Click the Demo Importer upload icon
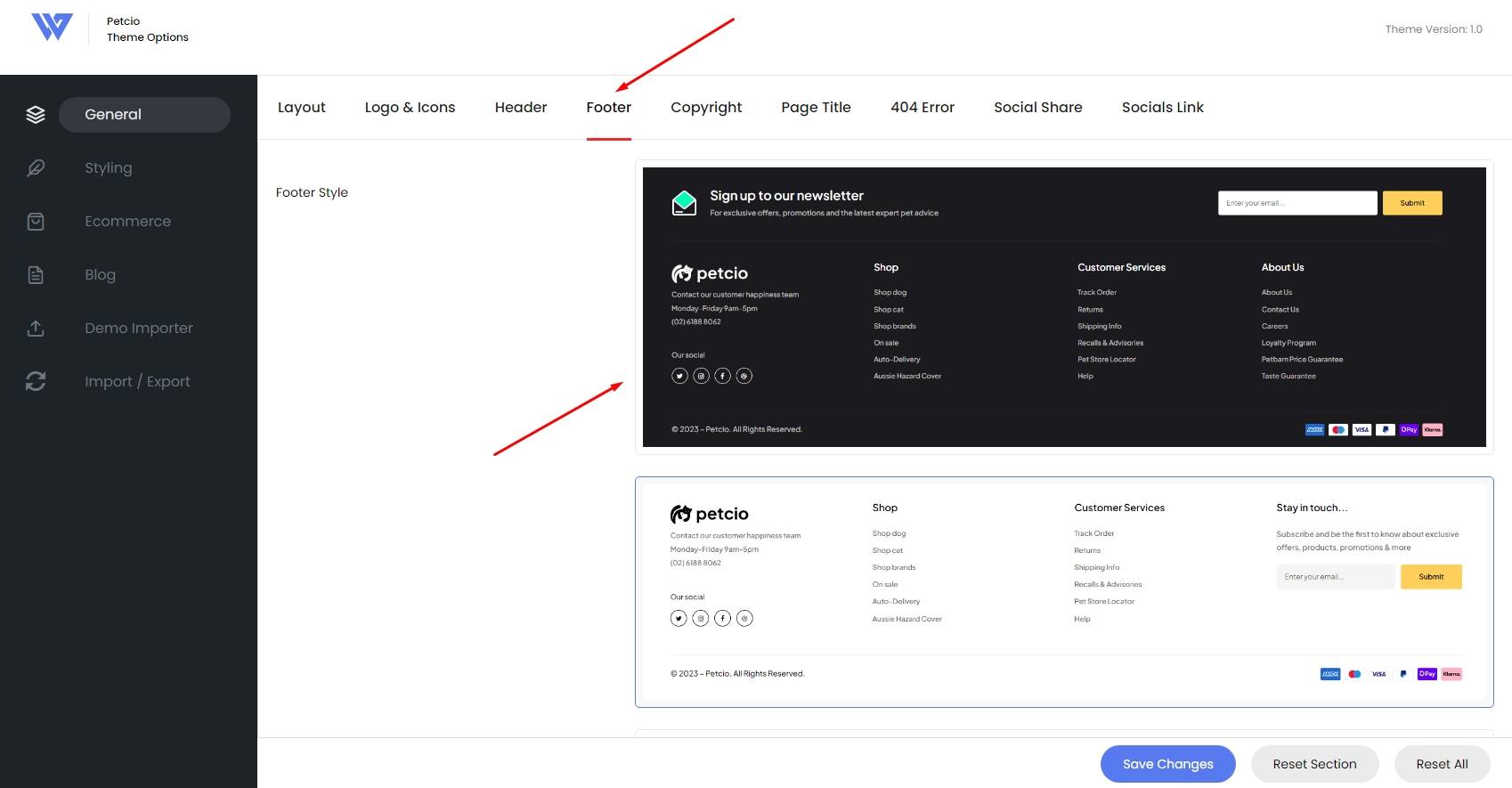This screenshot has height=788, width=1512. click(x=36, y=328)
